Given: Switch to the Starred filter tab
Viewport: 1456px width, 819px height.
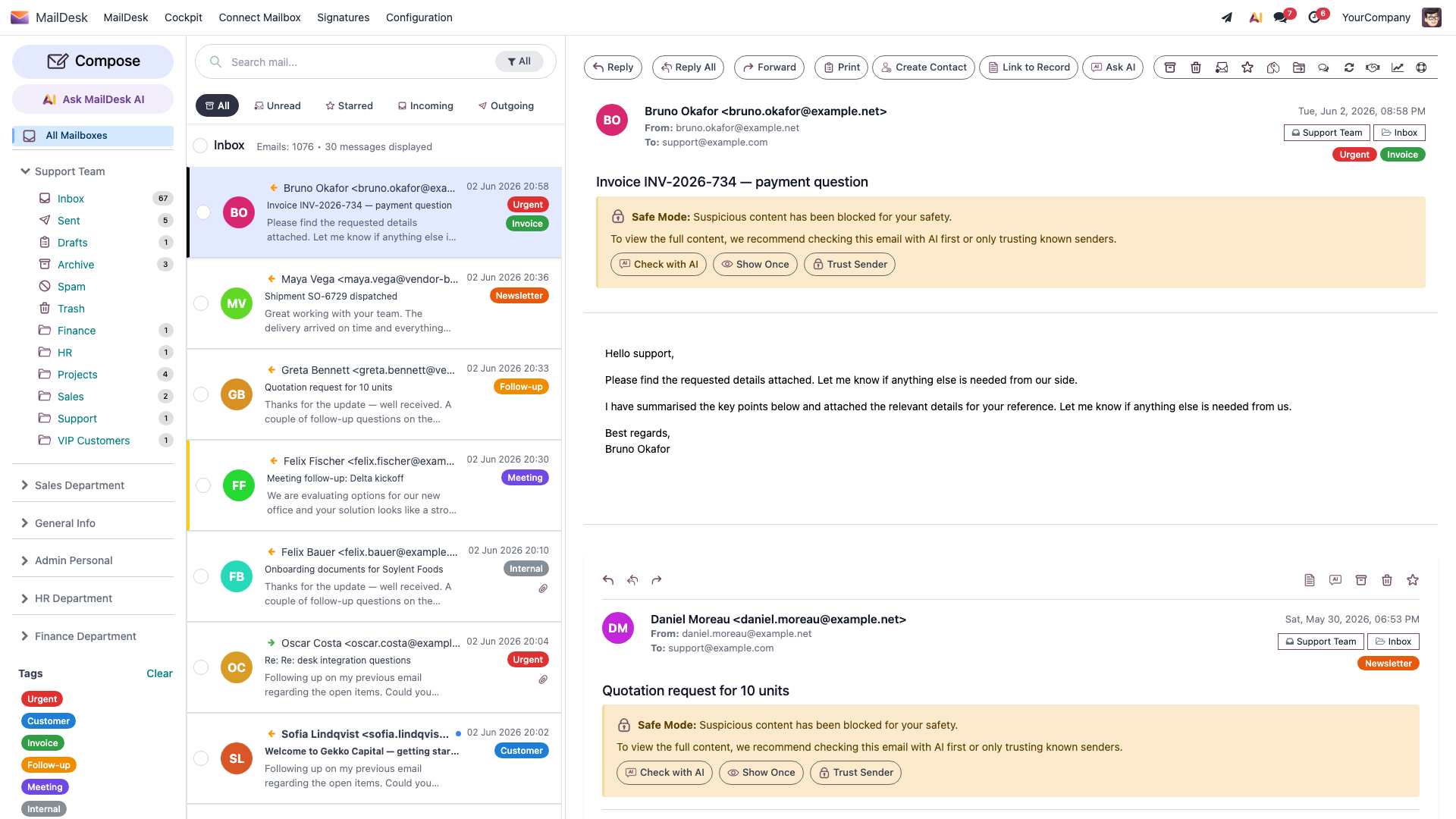Looking at the screenshot, I should click(349, 105).
